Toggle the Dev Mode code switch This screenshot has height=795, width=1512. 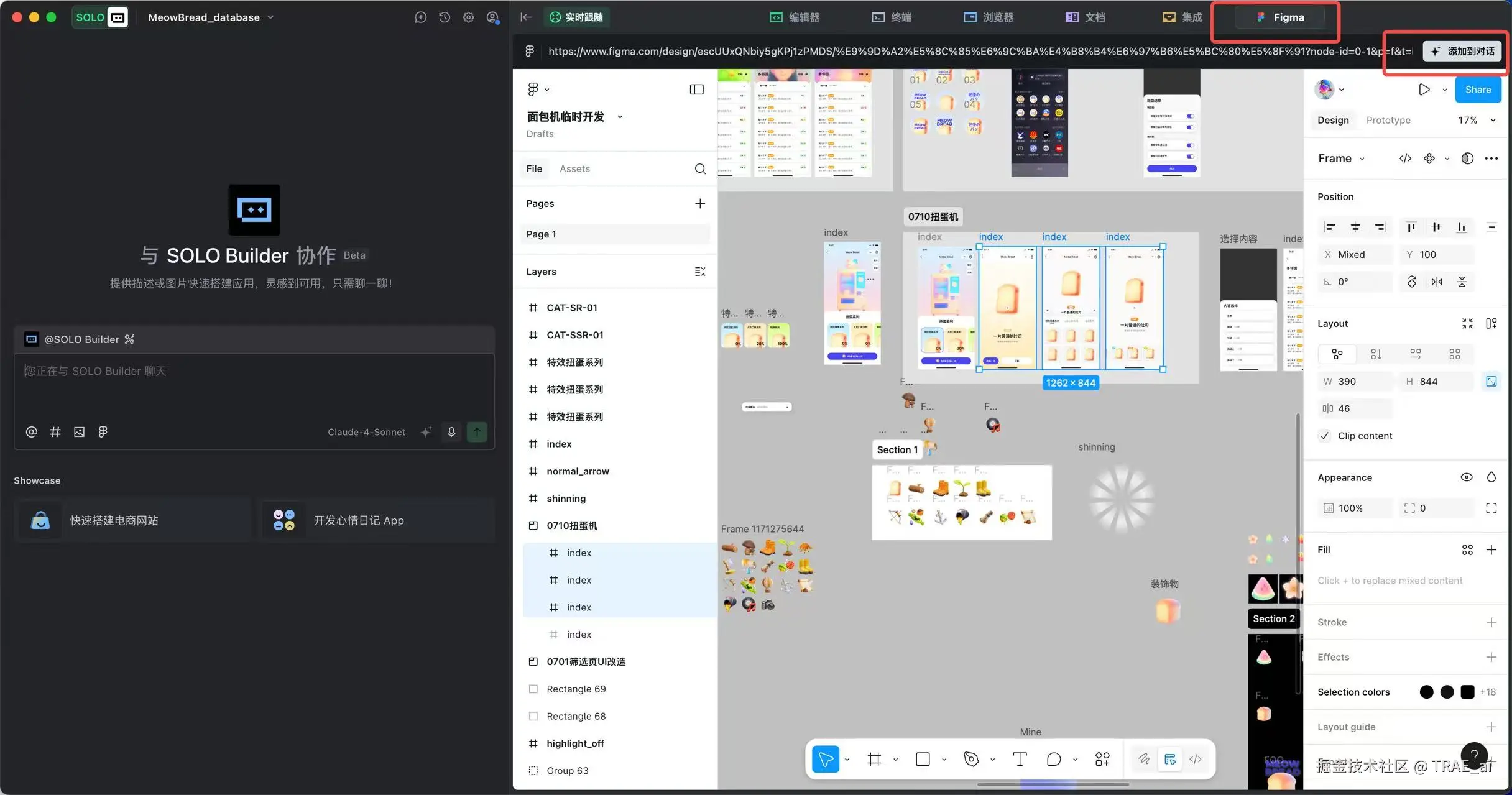pos(1195,759)
